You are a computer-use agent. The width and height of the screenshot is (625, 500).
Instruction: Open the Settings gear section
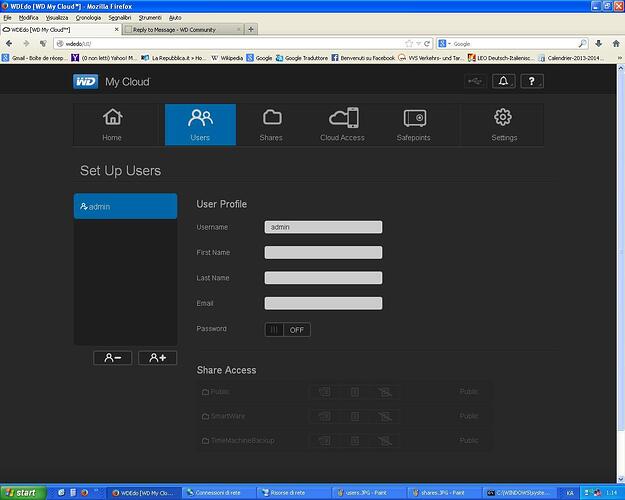click(504, 125)
